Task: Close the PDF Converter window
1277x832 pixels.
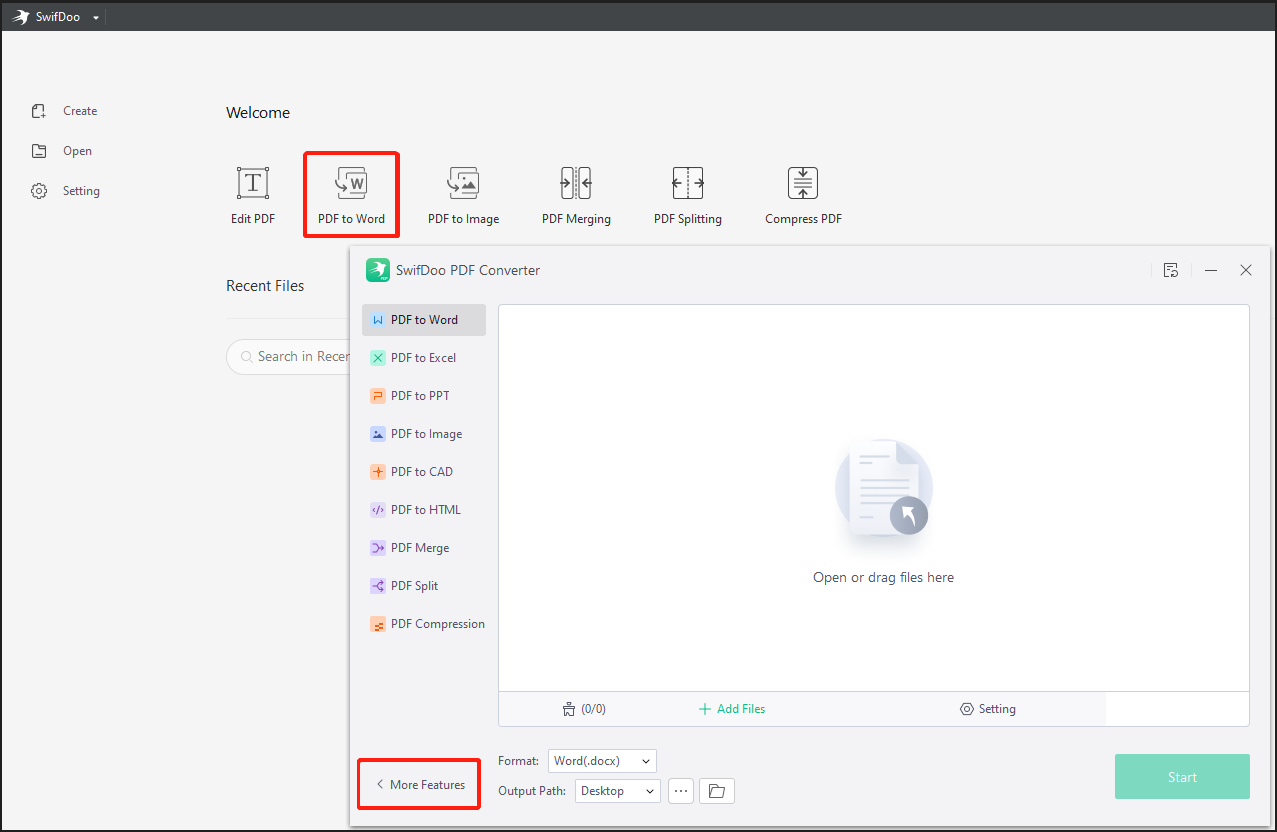Action: 1246,270
